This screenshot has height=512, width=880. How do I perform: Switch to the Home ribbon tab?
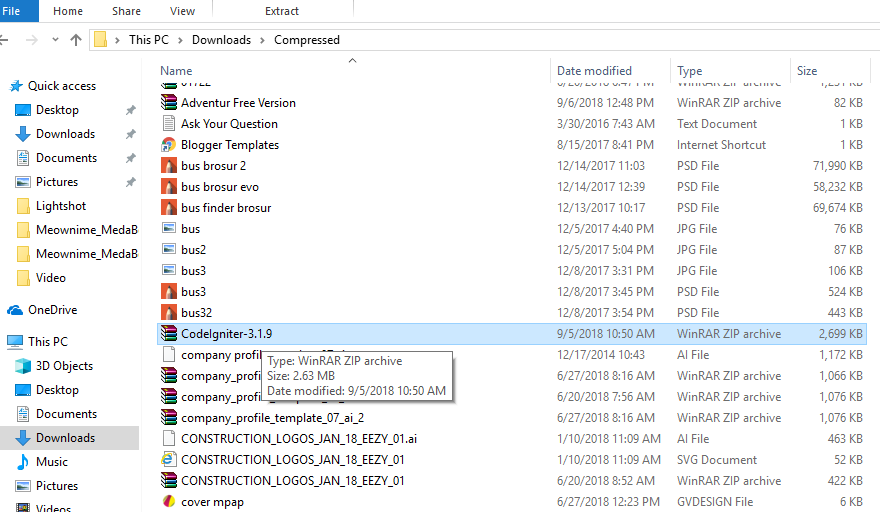(x=68, y=11)
